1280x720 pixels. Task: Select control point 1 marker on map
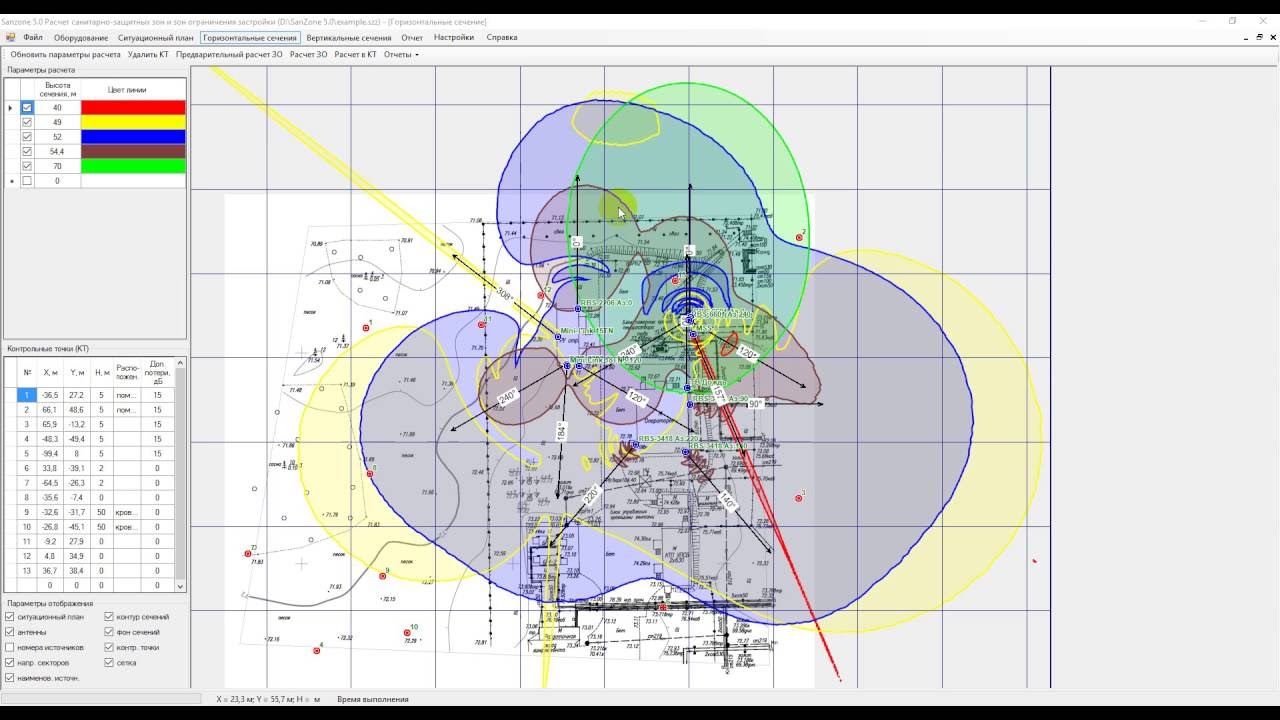[x=364, y=328]
